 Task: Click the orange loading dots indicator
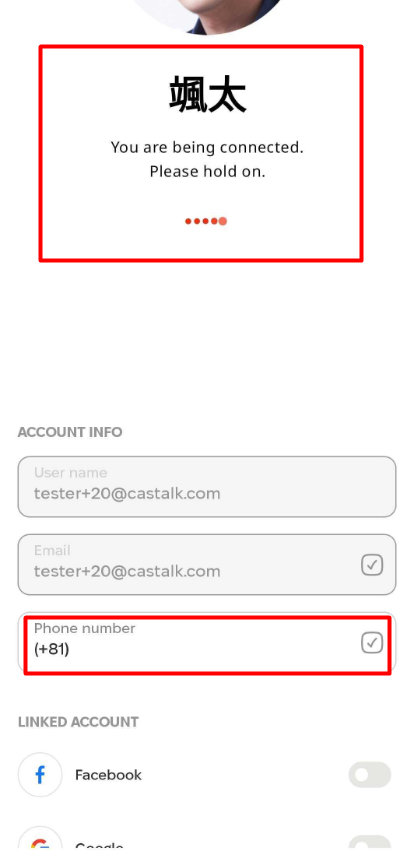206,221
